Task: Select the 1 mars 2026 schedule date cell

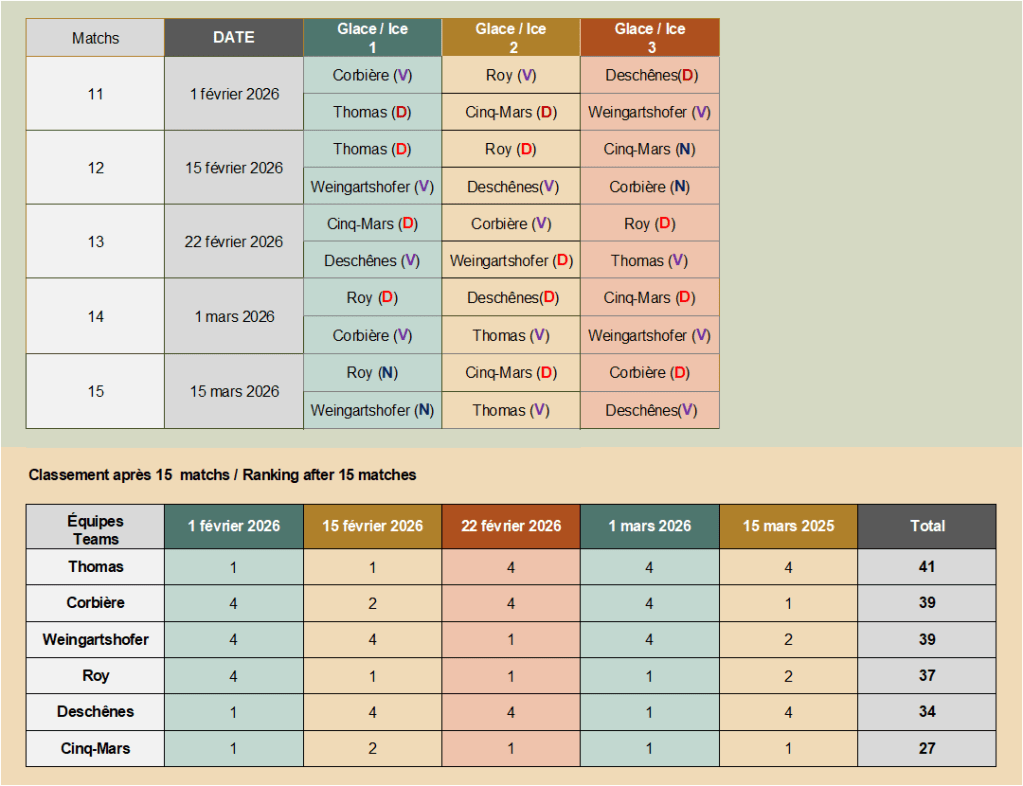Action: click(x=234, y=316)
